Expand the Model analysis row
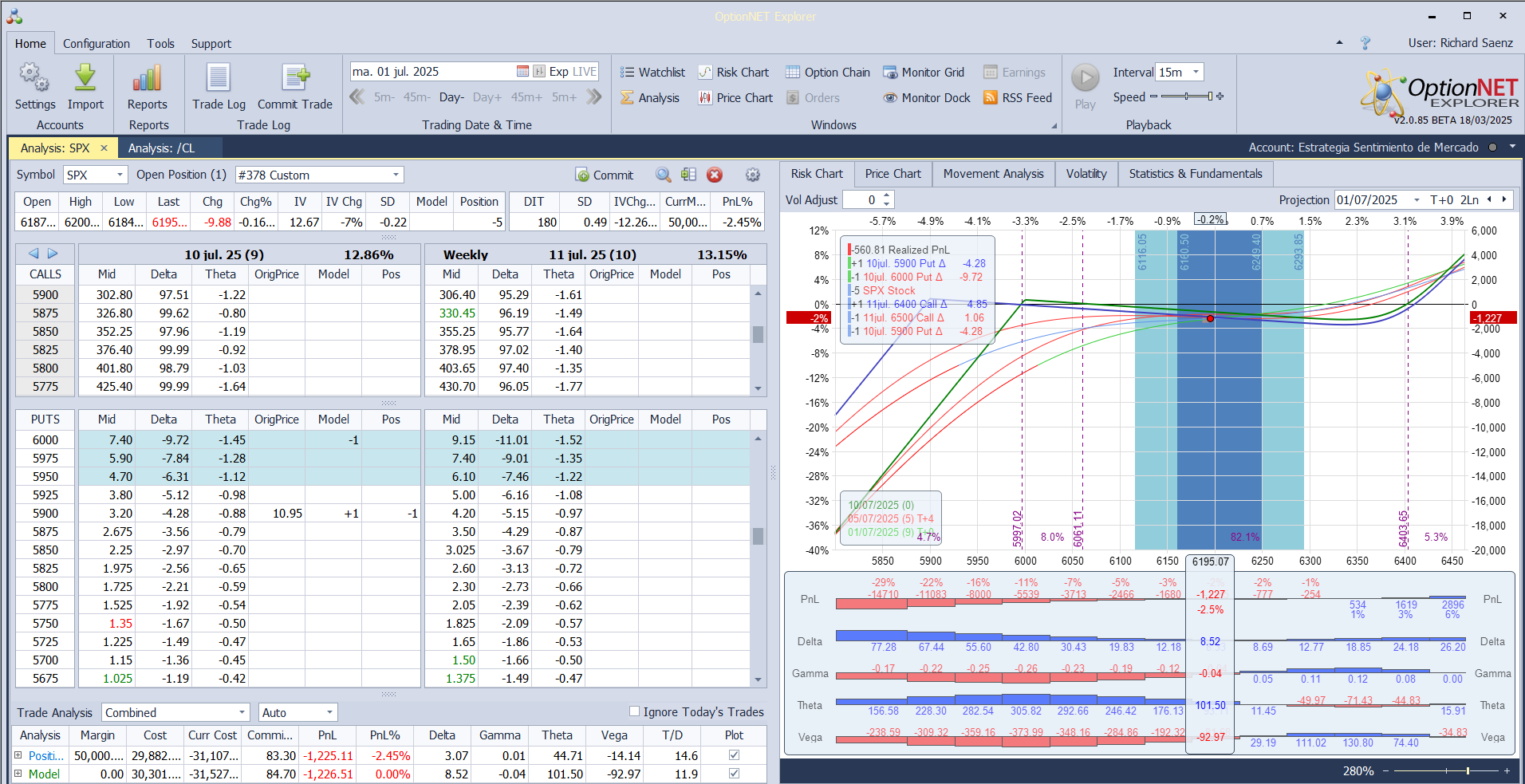This screenshot has height=784, width=1525. 18,774
